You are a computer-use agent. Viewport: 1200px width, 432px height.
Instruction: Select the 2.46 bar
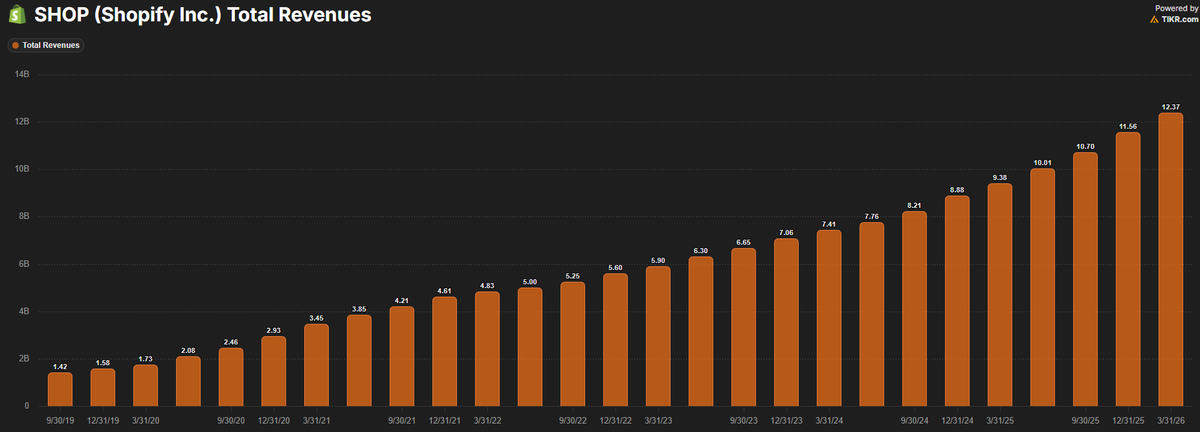[x=231, y=377]
